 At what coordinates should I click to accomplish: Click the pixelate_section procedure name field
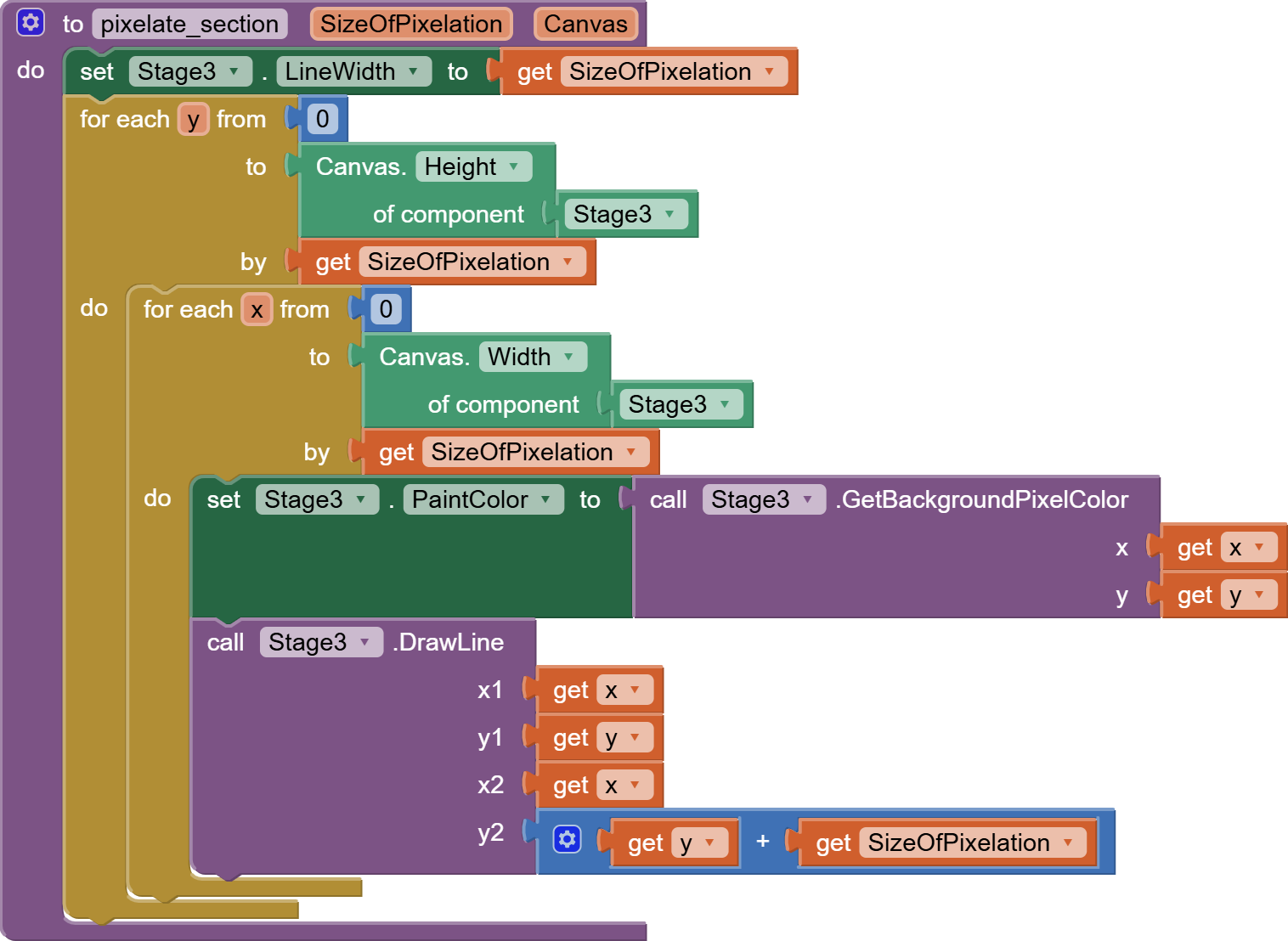point(189,24)
